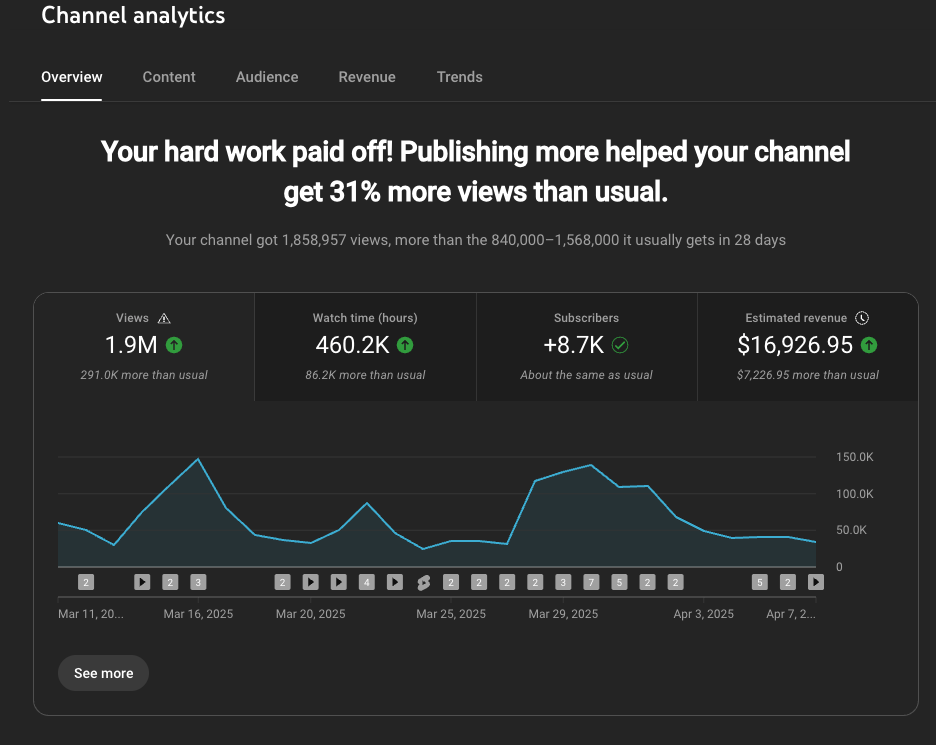The width and height of the screenshot is (936, 745).
Task: Select the Watch time (hours) card
Action: pos(365,347)
